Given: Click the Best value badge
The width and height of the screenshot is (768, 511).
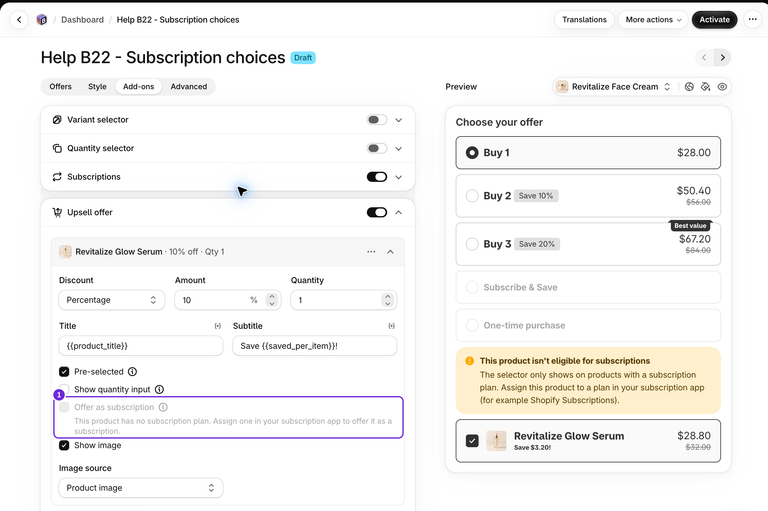Looking at the screenshot, I should tap(690, 225).
